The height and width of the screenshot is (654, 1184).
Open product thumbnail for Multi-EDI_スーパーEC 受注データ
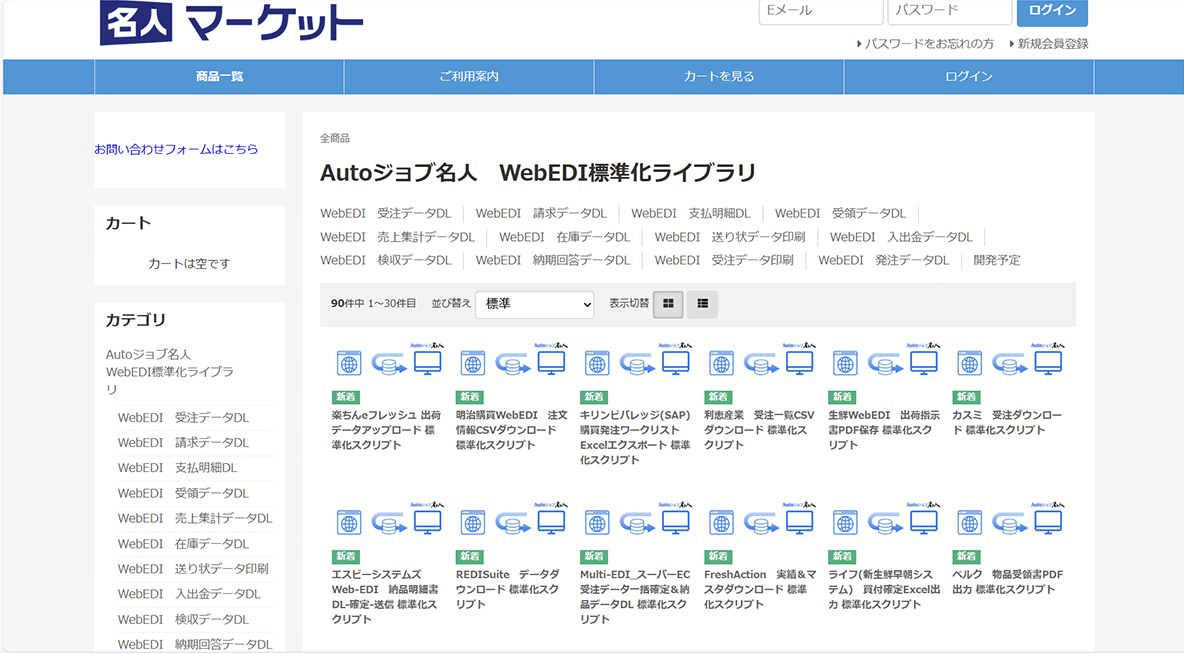click(636, 520)
